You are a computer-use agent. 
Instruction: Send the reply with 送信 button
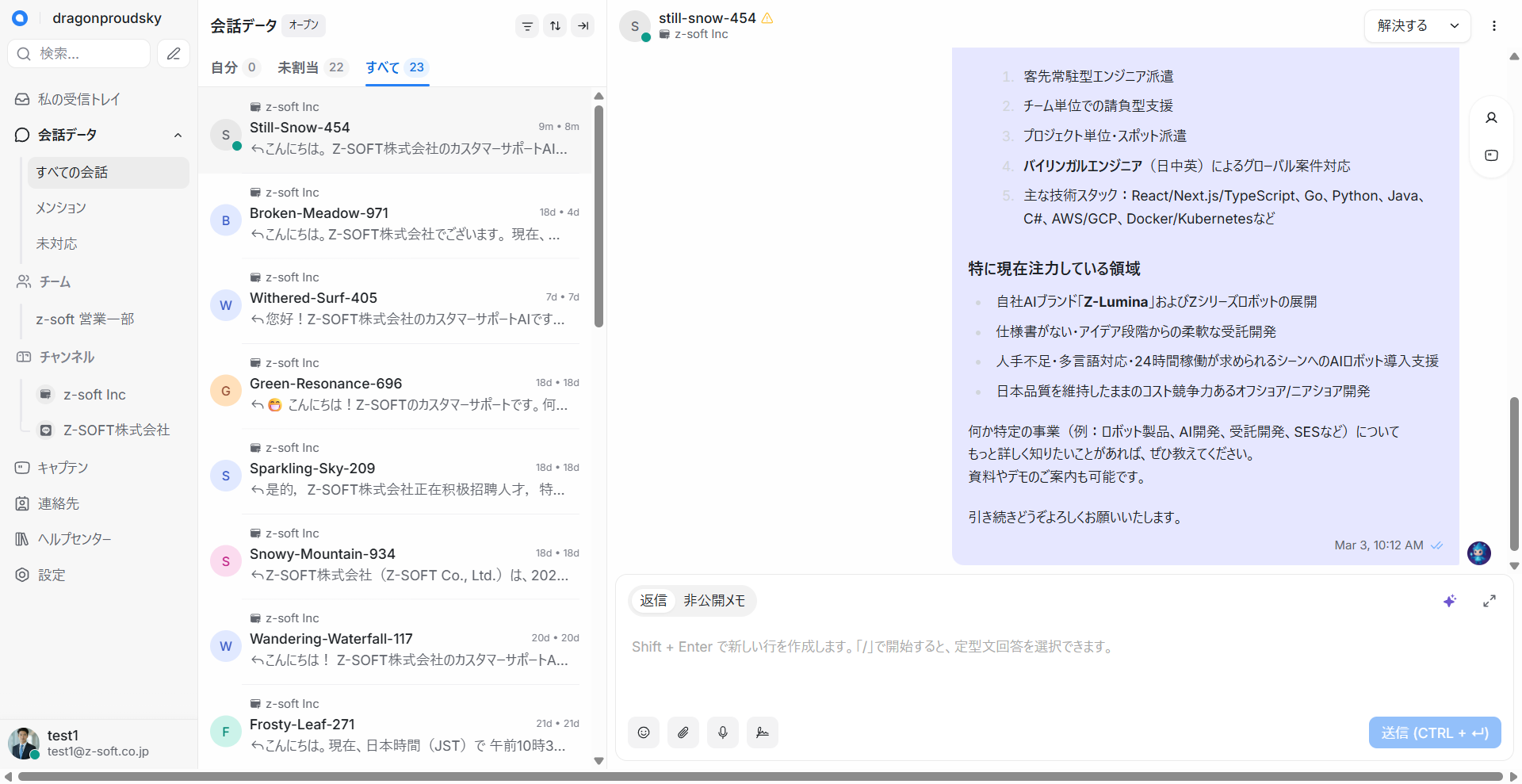coord(1434,732)
